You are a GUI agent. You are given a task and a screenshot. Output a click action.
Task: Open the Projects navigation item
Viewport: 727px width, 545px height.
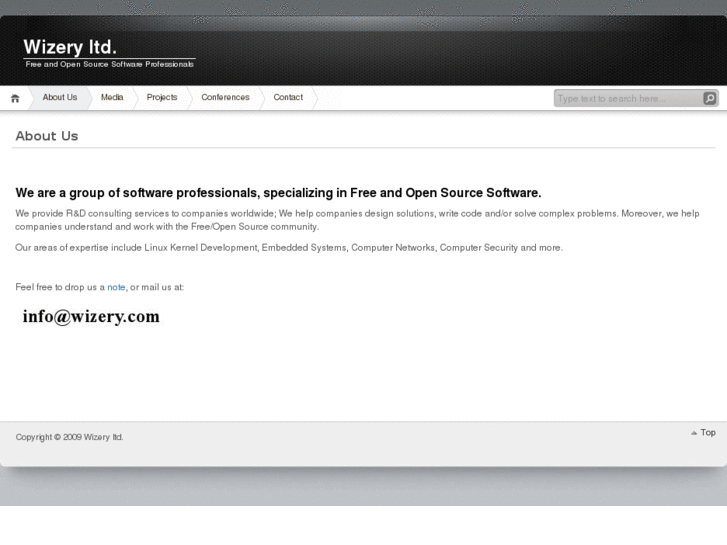162,97
